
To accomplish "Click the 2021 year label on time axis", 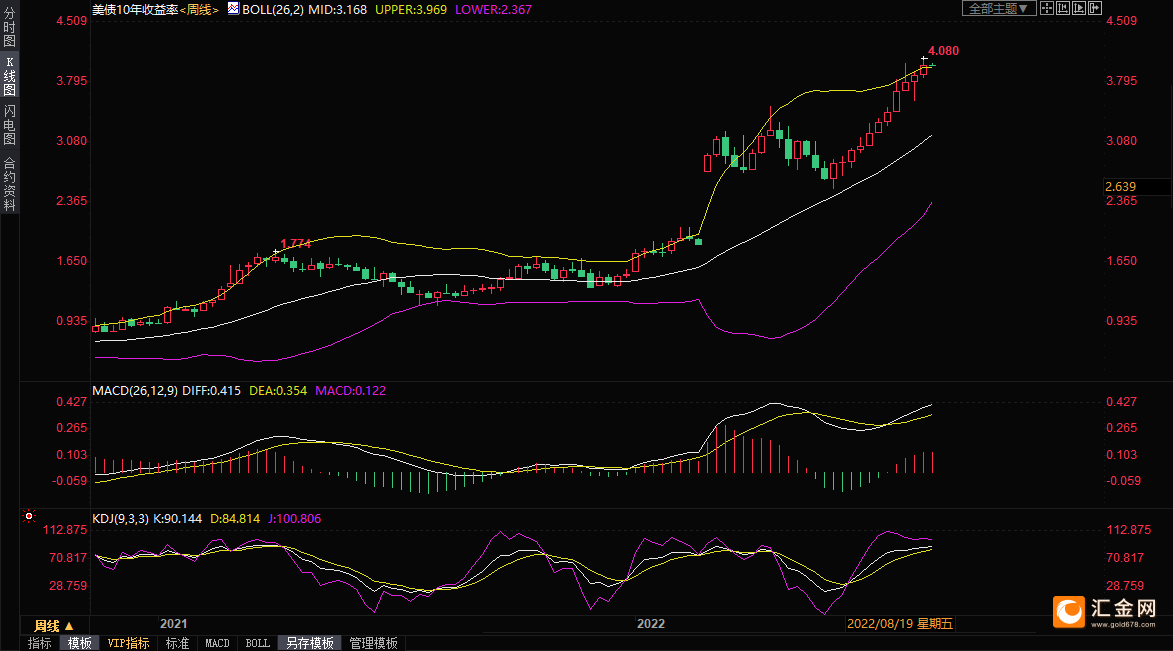I will click(x=174, y=623).
